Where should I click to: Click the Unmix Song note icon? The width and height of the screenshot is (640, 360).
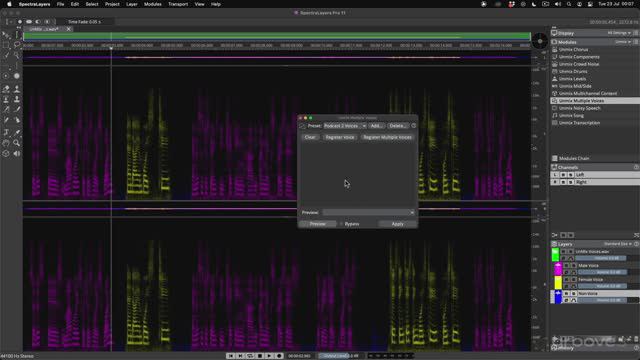(554, 116)
